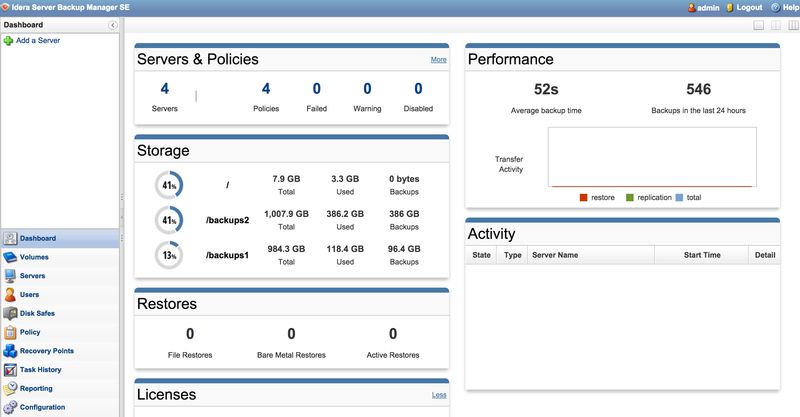Viewport: 800px width, 417px height.
Task: Collapse Licenses panel with Less link
Action: coord(438,395)
